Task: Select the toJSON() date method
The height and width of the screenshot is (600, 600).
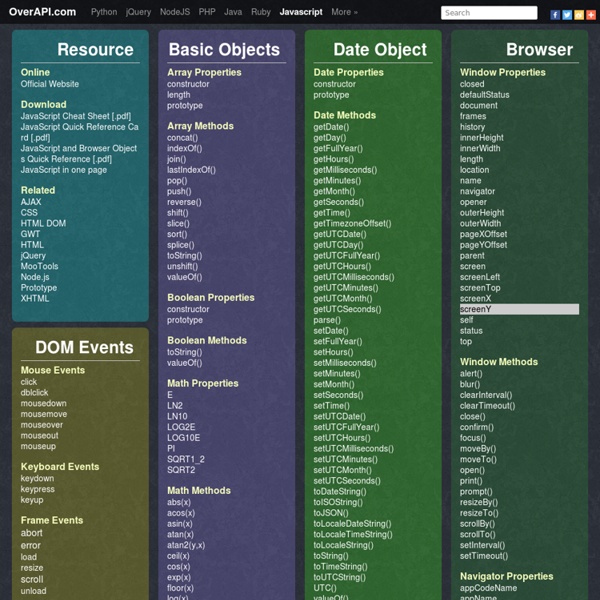Action: coord(331,512)
